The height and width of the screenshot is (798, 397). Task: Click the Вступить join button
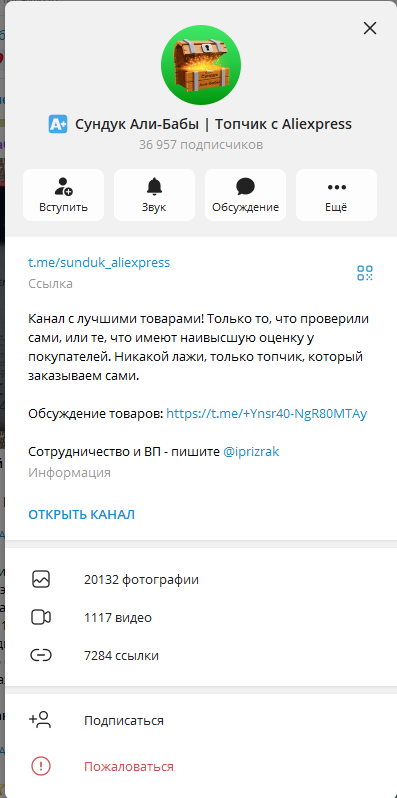point(64,195)
